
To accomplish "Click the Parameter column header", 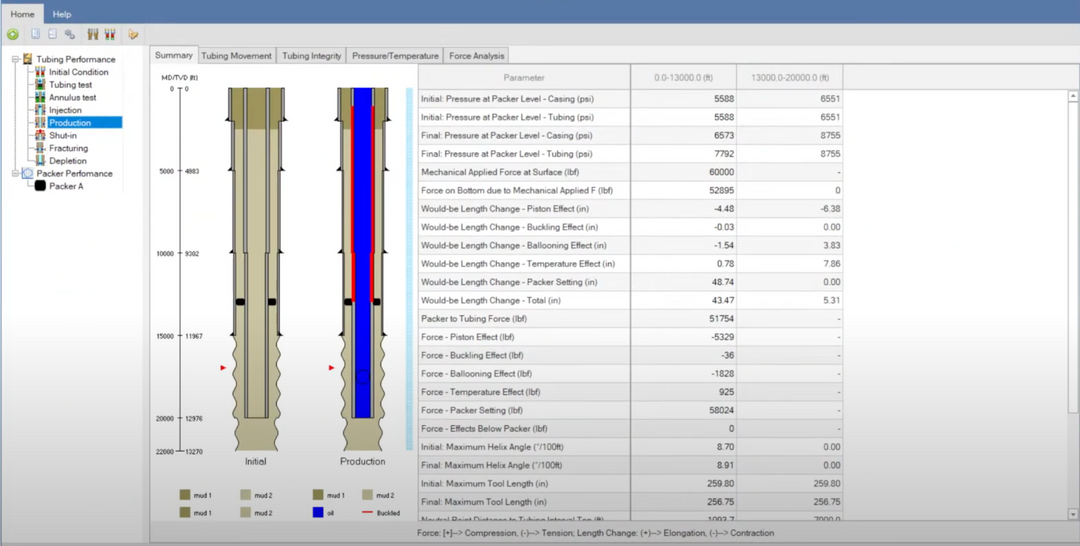I will (524, 78).
